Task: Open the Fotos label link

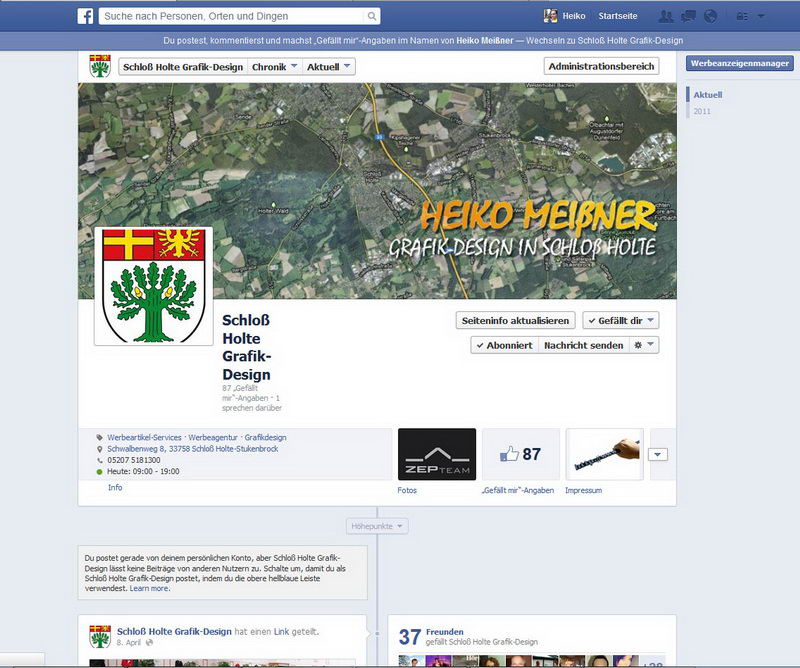Action: pyautogui.click(x=407, y=490)
